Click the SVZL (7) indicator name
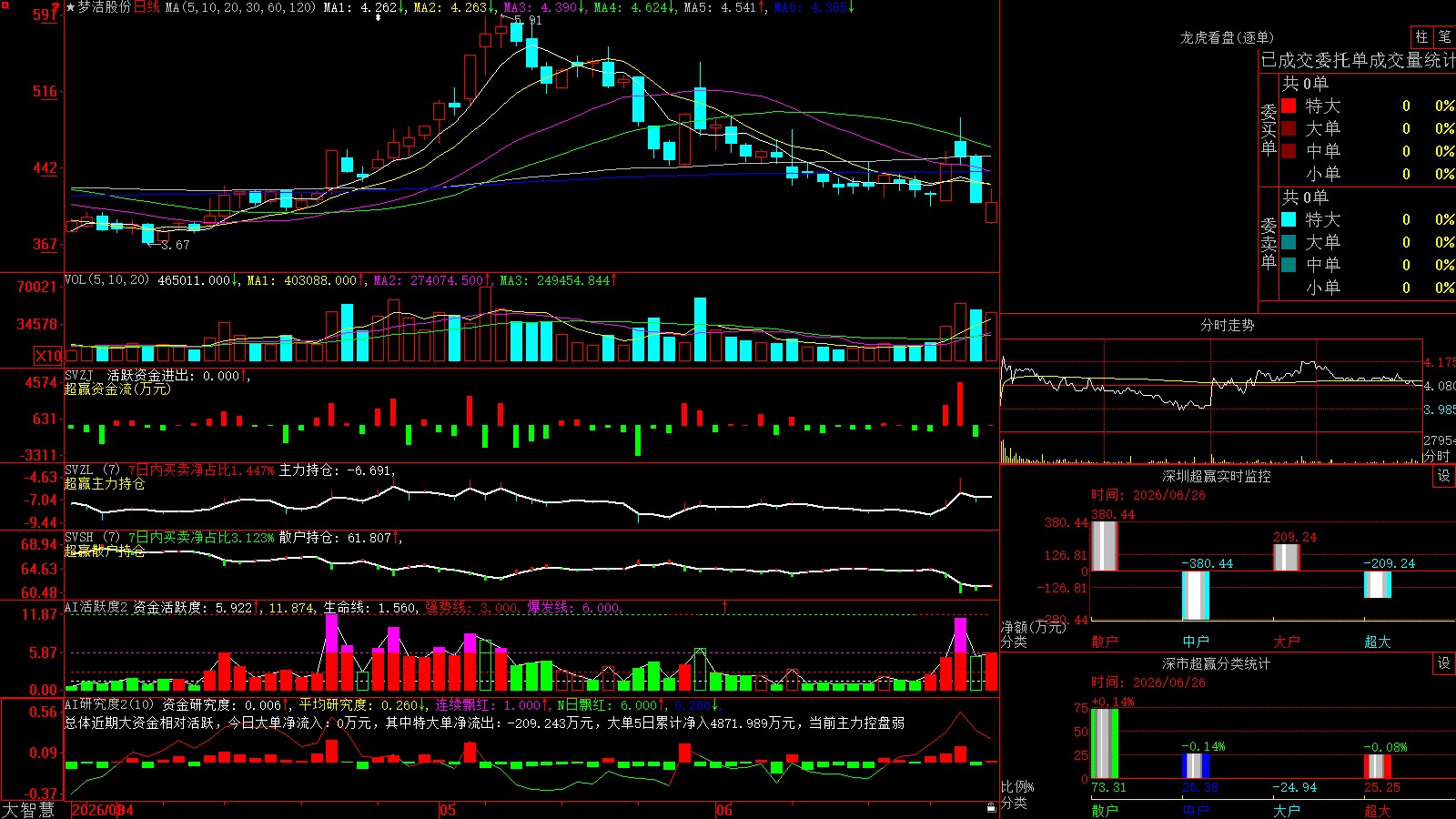The width and height of the screenshot is (1456, 819). point(92,470)
